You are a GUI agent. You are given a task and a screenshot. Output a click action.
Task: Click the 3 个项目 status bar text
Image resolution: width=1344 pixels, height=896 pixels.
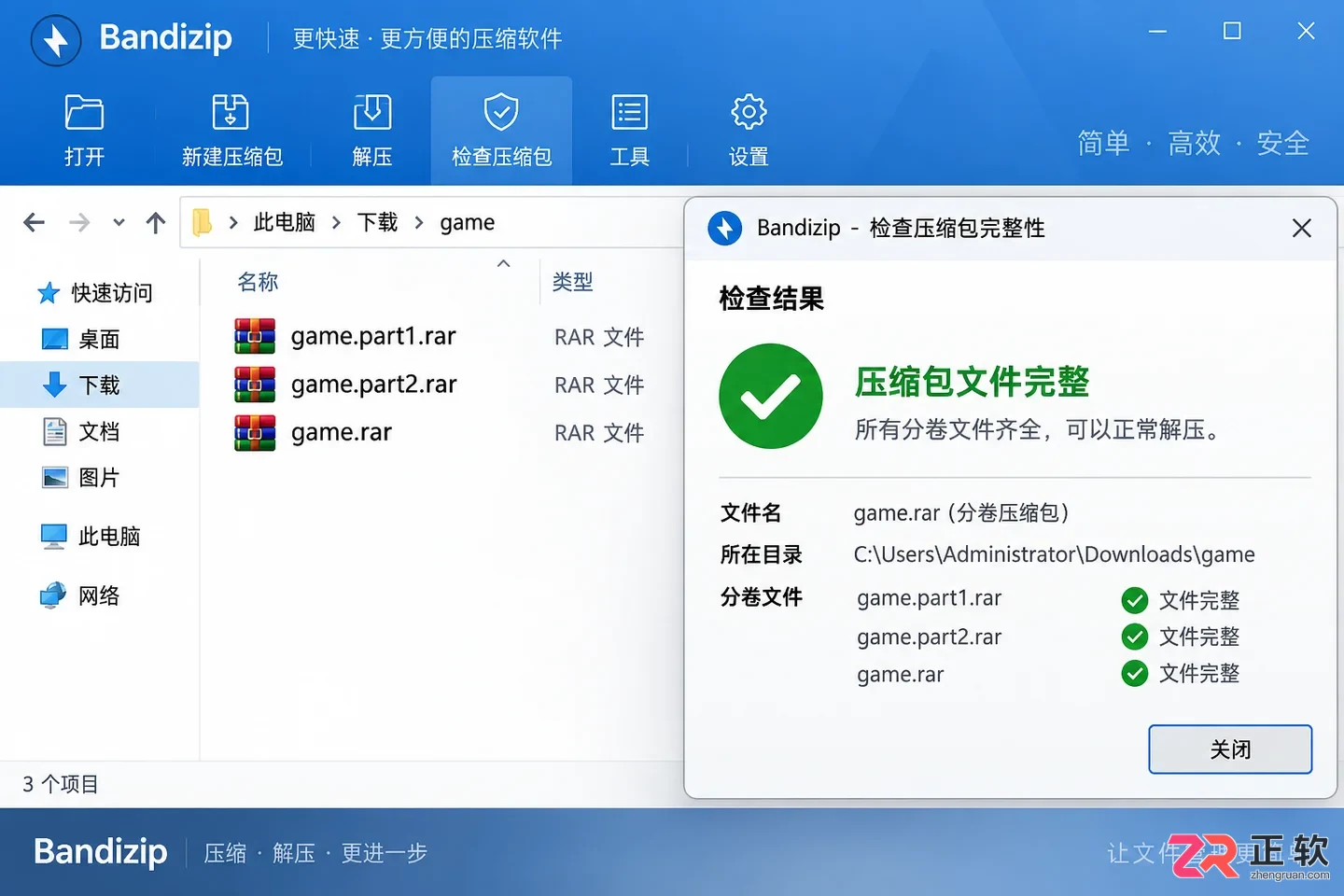[61, 784]
